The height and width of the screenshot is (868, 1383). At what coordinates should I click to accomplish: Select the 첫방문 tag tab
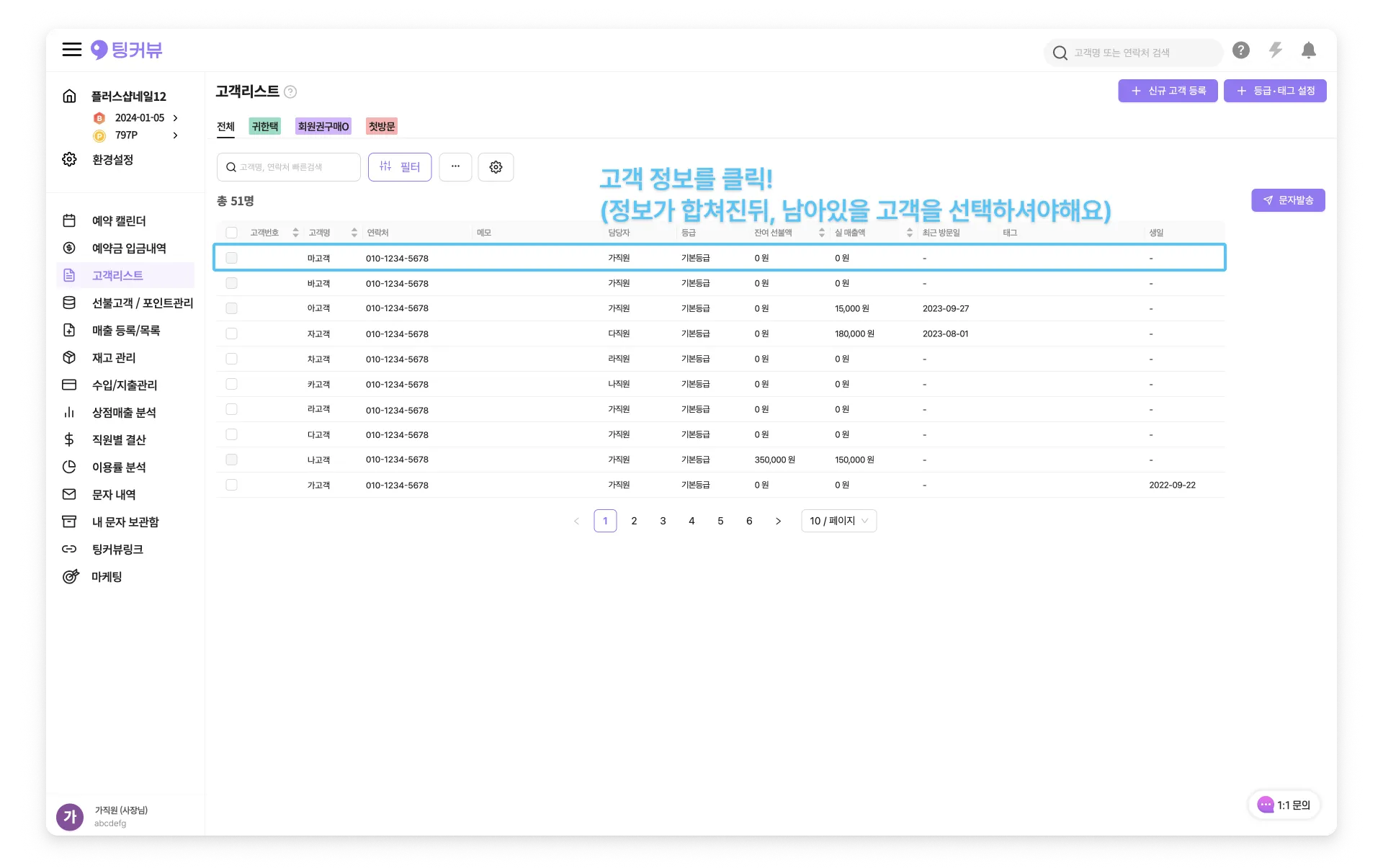[x=381, y=127]
